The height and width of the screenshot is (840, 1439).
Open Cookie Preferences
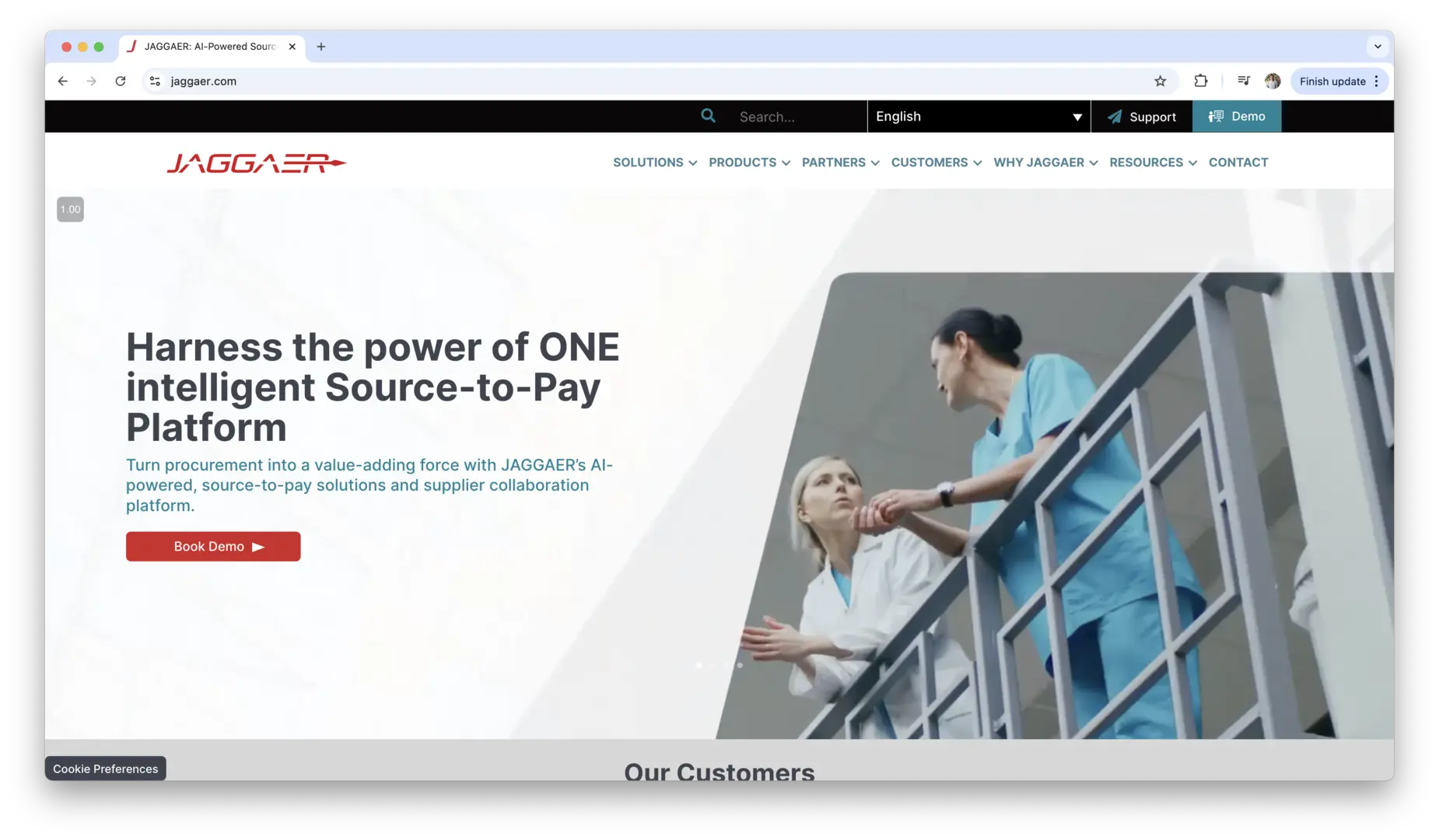(x=105, y=768)
